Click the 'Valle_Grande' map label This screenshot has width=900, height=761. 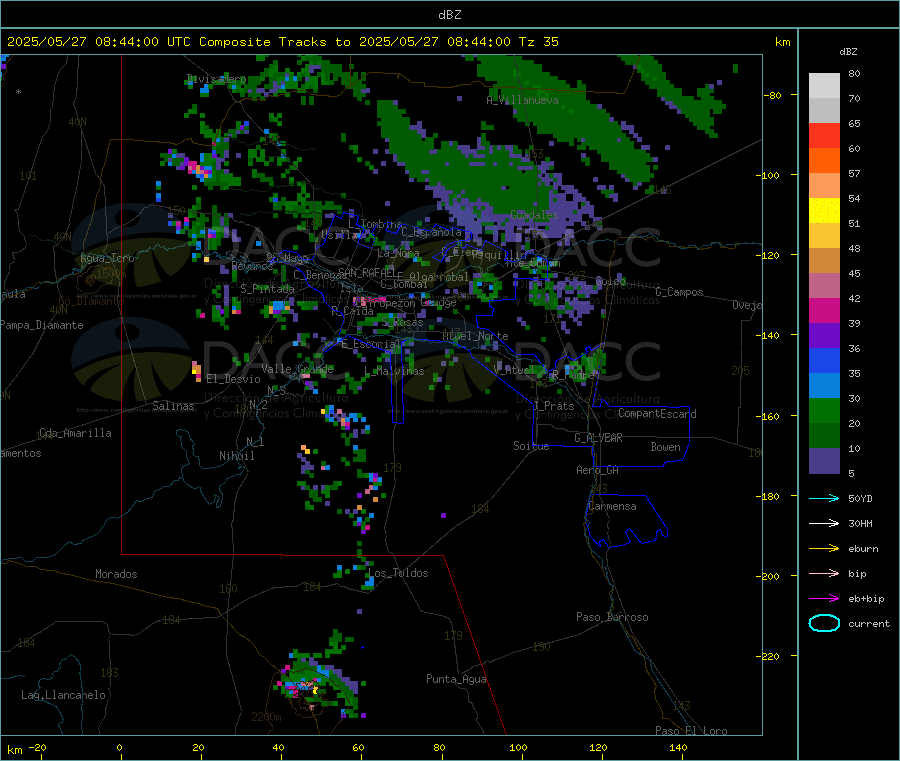click(297, 369)
